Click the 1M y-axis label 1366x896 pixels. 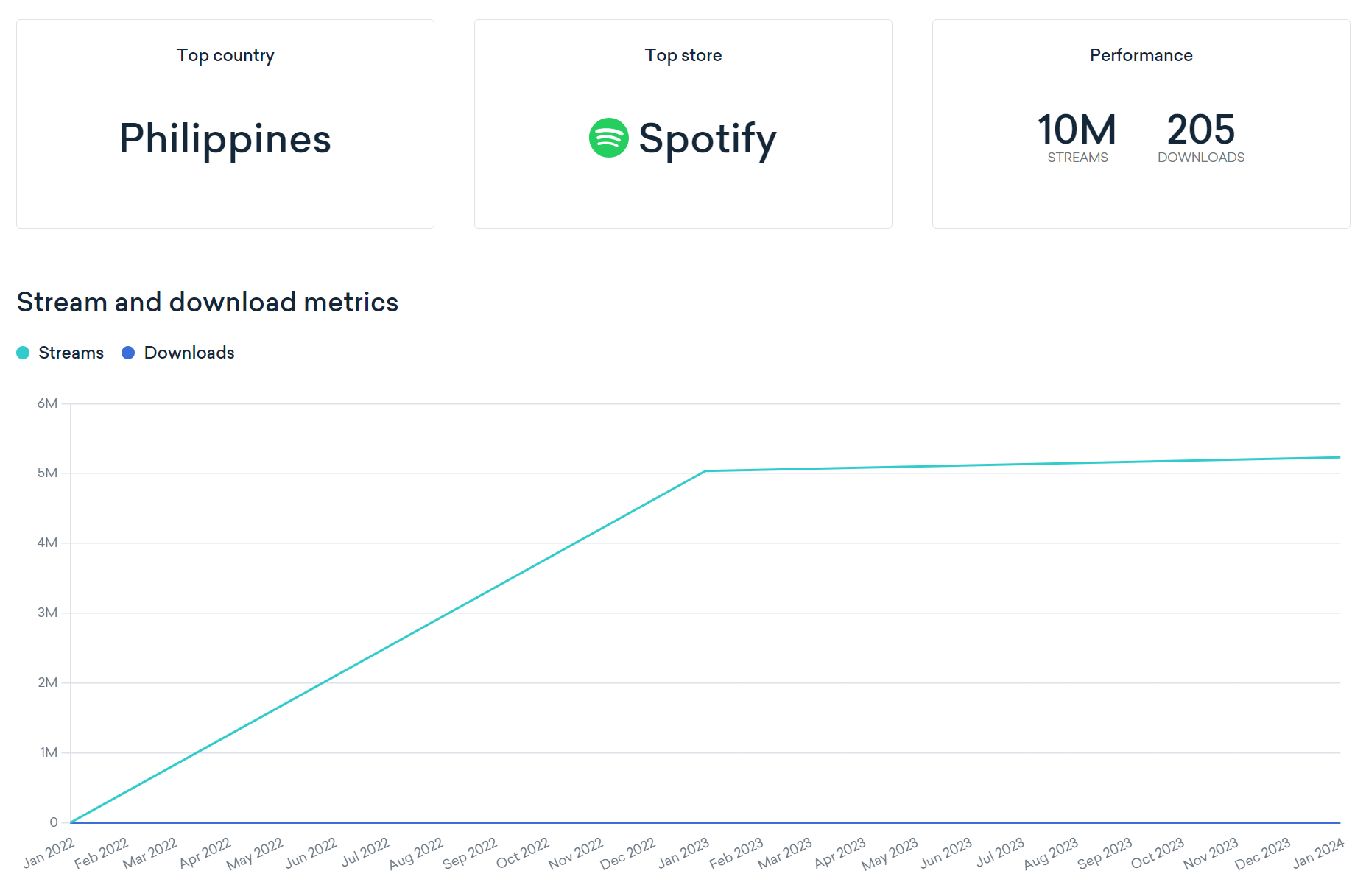pos(49,752)
